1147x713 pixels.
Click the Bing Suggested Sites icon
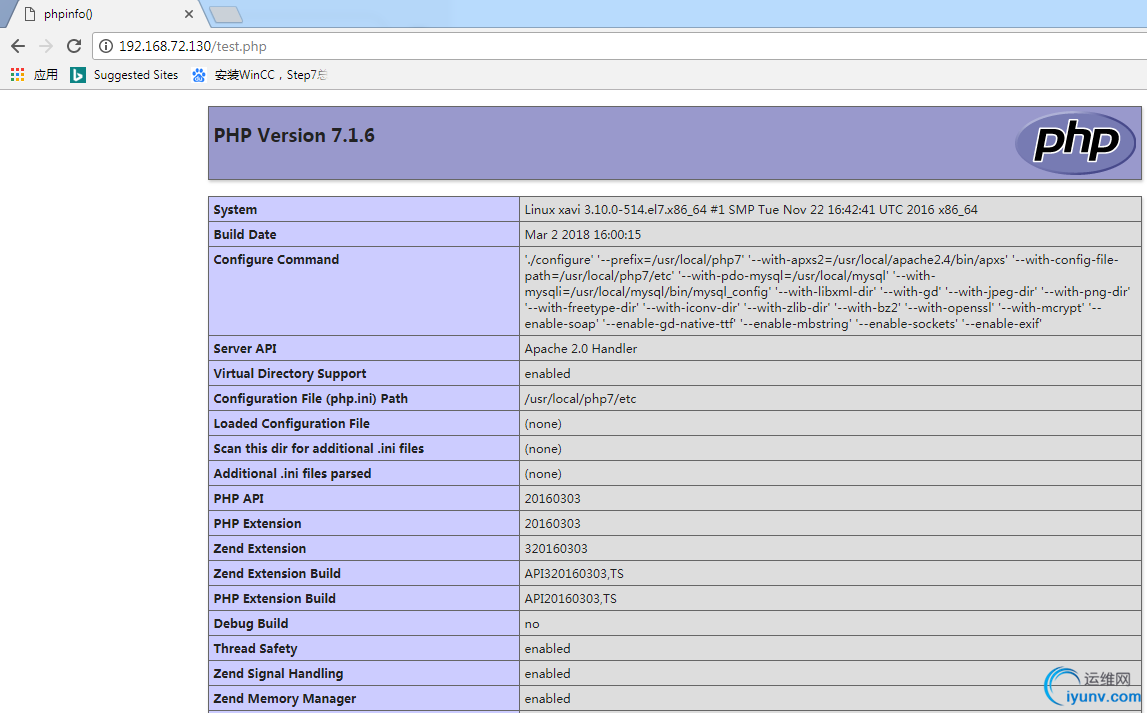[78, 75]
